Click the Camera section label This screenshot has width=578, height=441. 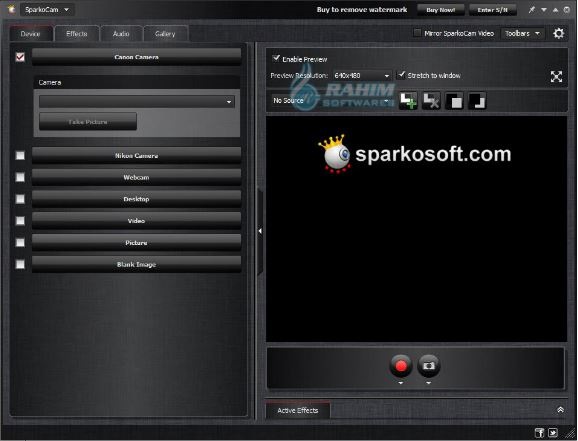(50, 83)
